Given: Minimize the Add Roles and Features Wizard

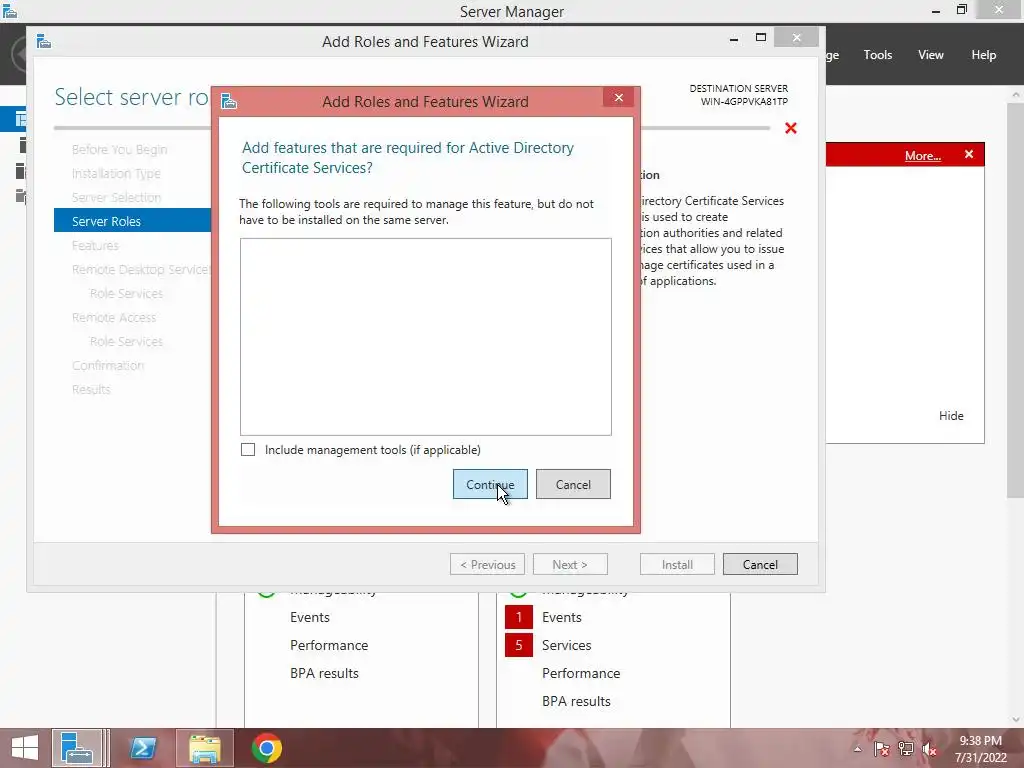Looking at the screenshot, I should (x=734, y=39).
